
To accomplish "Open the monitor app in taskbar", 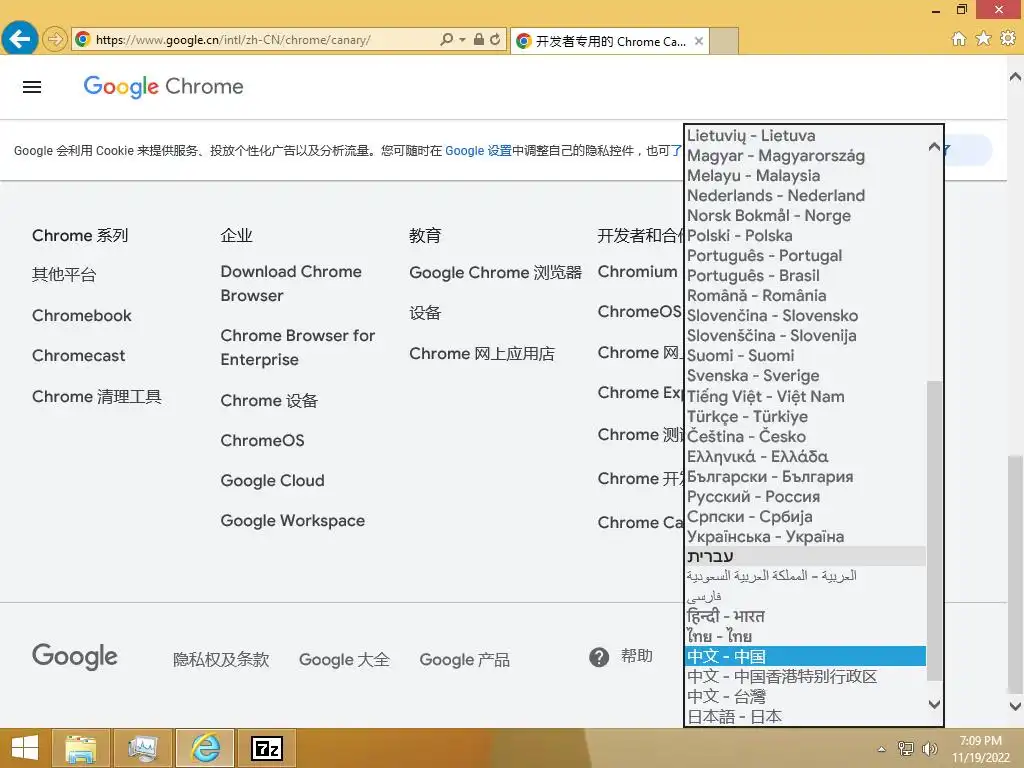I will point(142,748).
